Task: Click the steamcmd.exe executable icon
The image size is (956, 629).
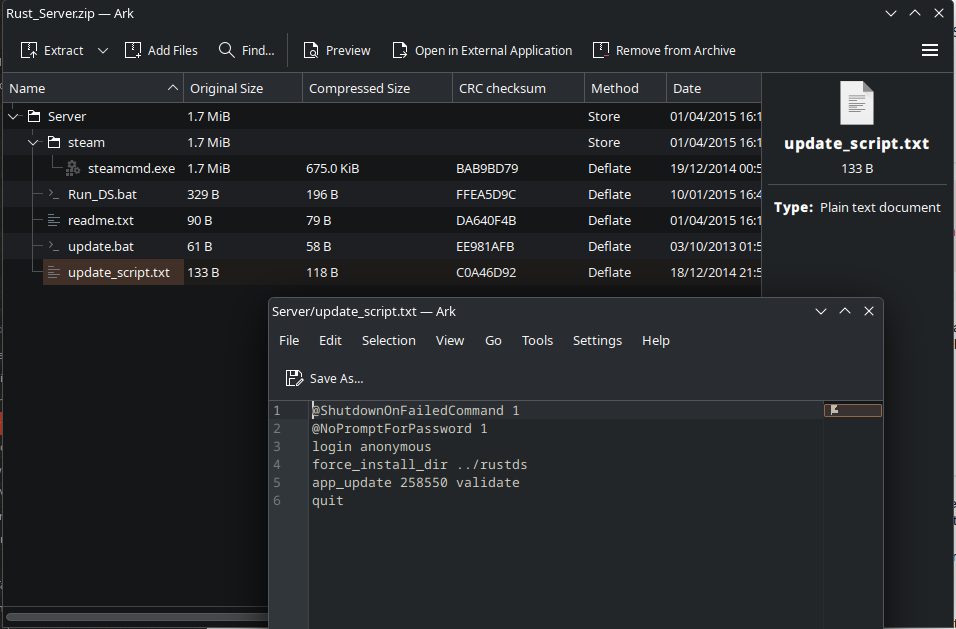Action: pyautogui.click(x=73, y=168)
